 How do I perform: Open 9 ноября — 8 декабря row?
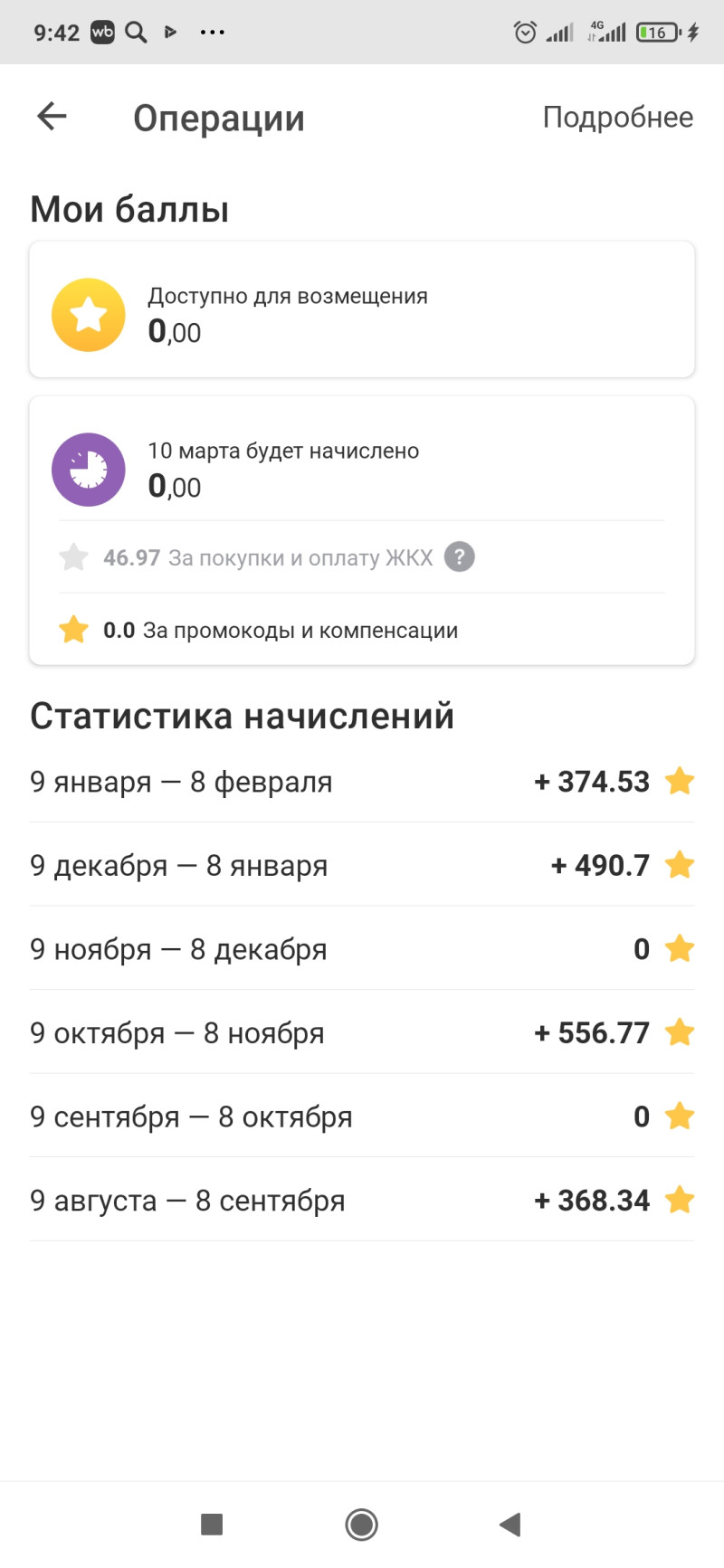[x=179, y=949]
